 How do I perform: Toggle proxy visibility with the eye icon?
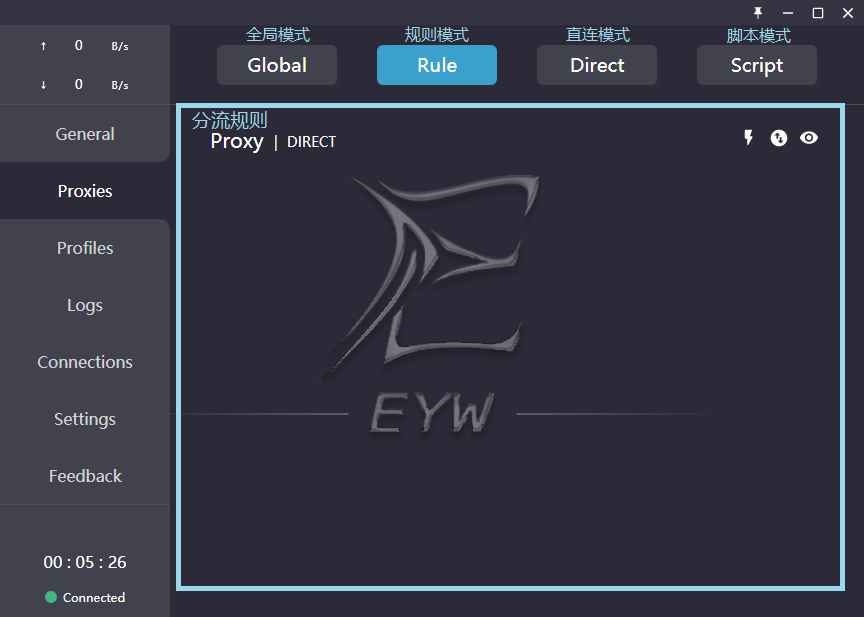[809, 138]
